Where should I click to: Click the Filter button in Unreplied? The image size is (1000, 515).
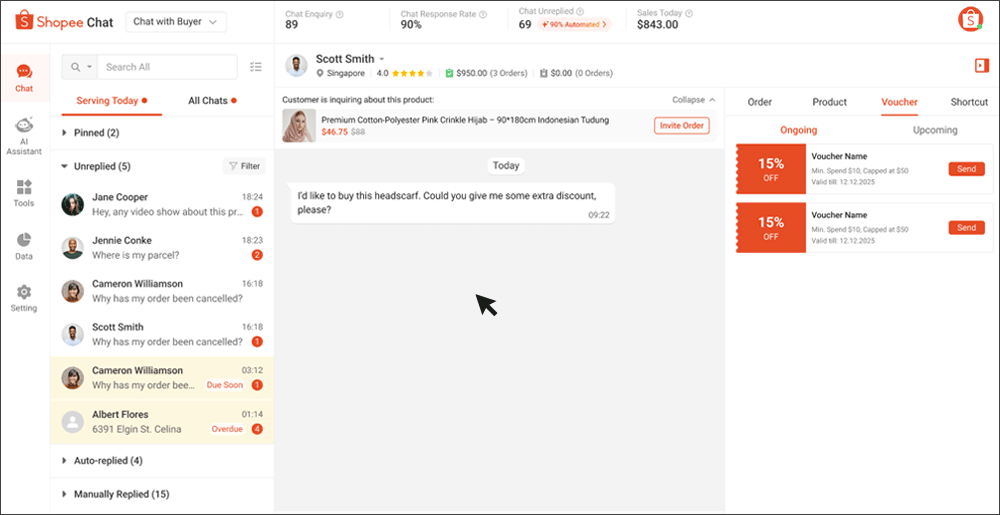[x=244, y=166]
